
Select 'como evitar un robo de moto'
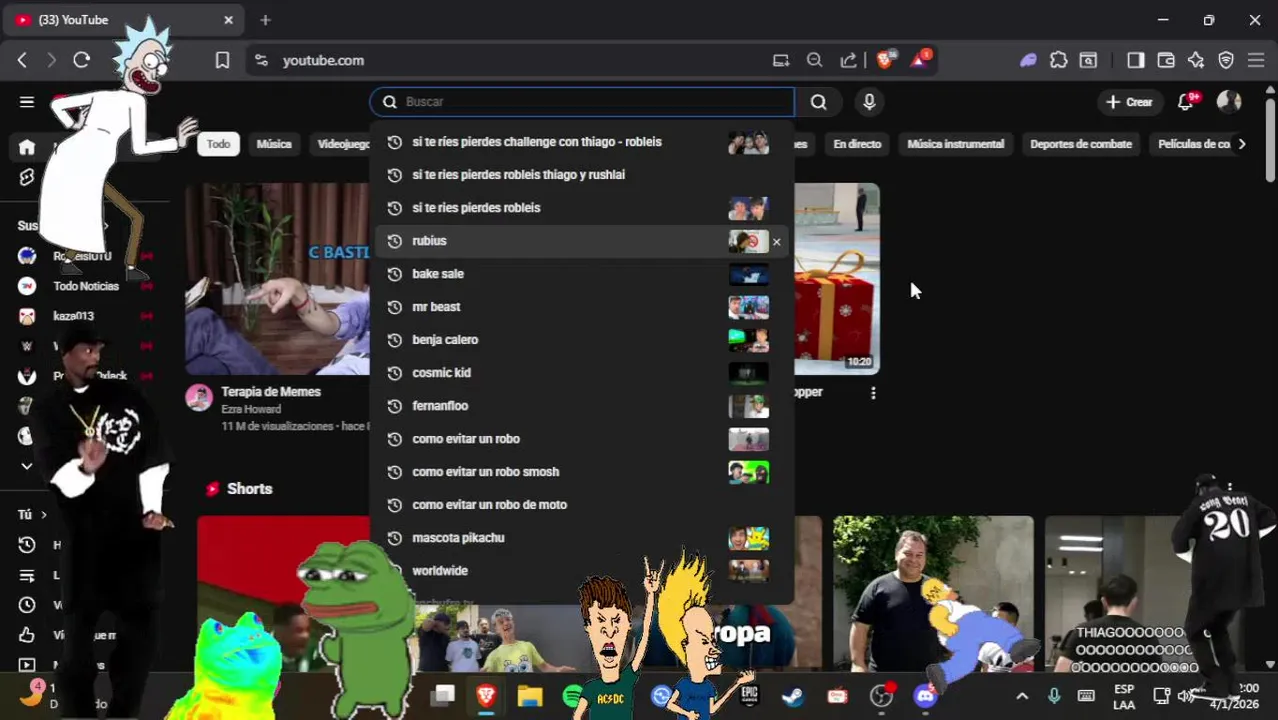click(583, 505)
